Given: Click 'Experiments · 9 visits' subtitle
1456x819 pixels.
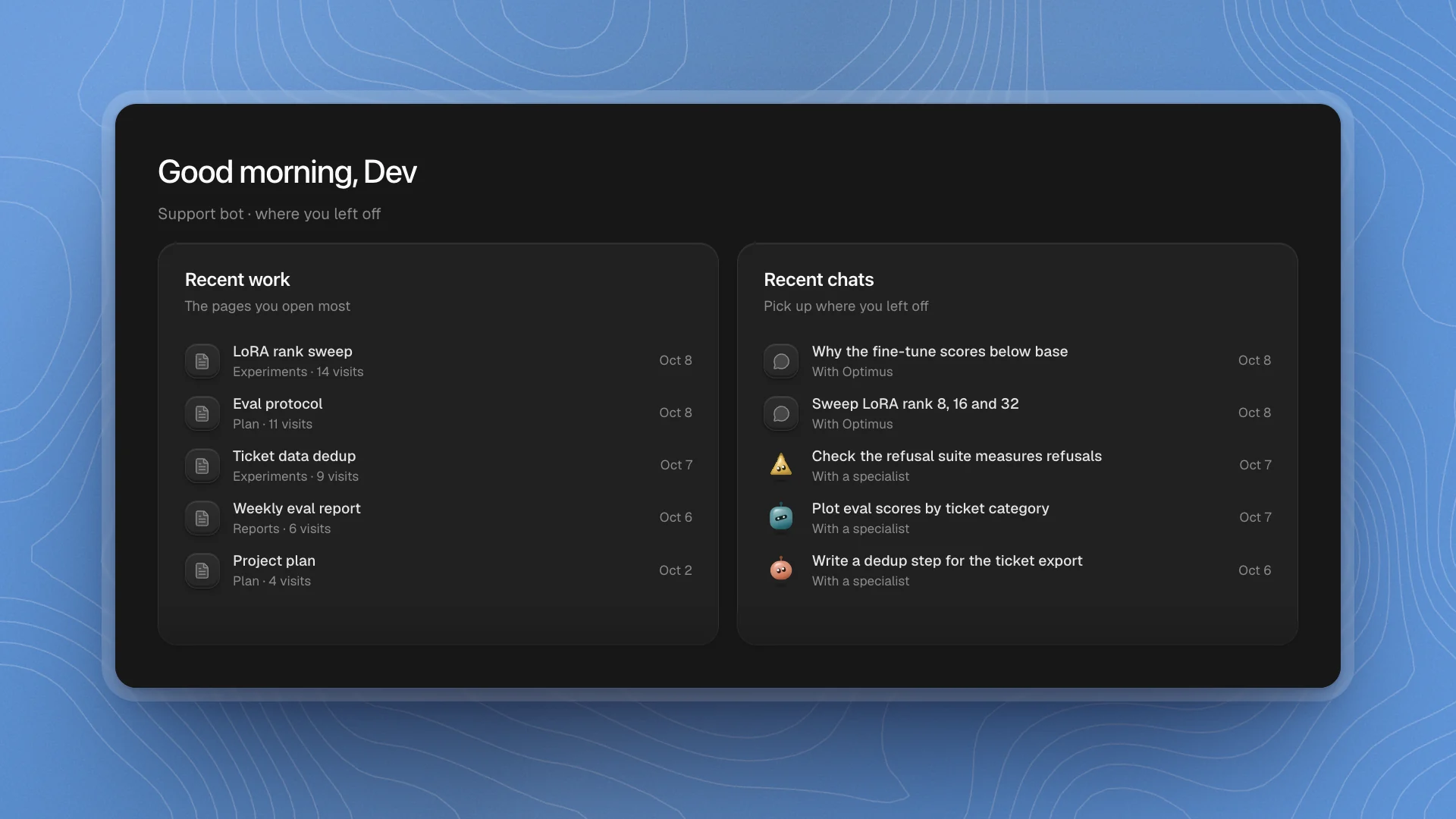Looking at the screenshot, I should pos(296,476).
